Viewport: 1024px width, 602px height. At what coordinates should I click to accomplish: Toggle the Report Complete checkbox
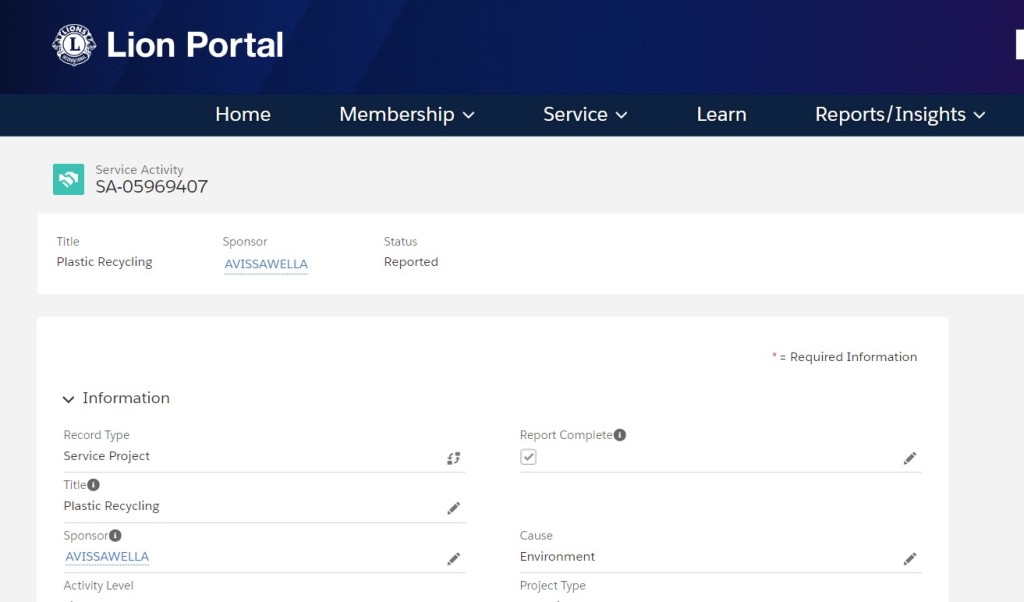(528, 457)
